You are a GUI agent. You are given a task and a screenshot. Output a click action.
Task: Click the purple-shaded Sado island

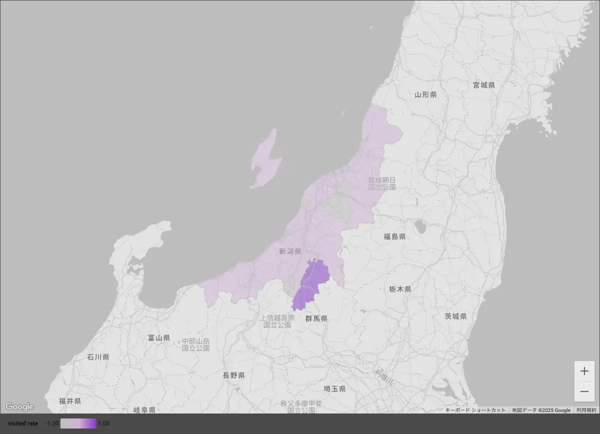click(x=265, y=160)
